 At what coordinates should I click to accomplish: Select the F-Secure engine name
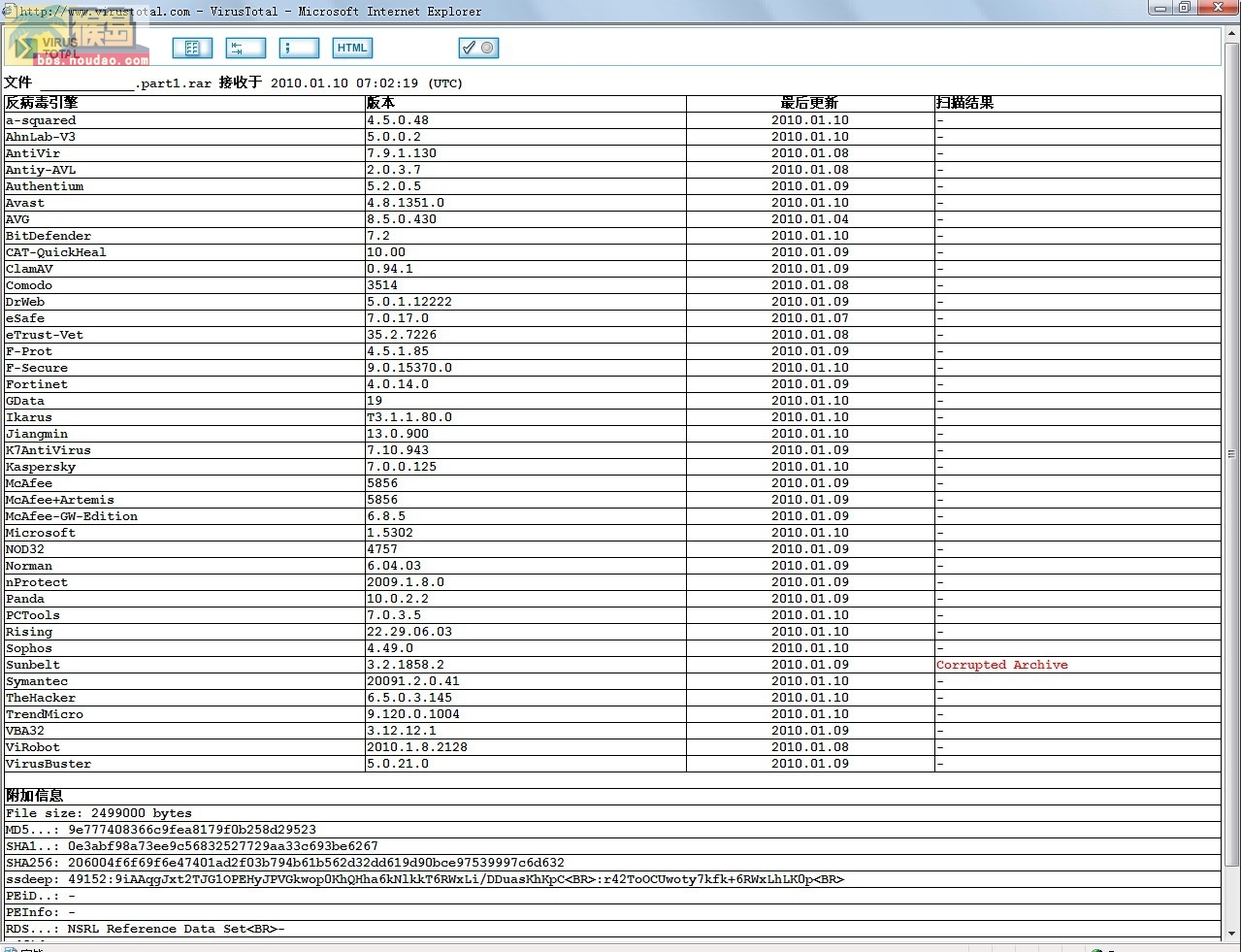(37, 368)
